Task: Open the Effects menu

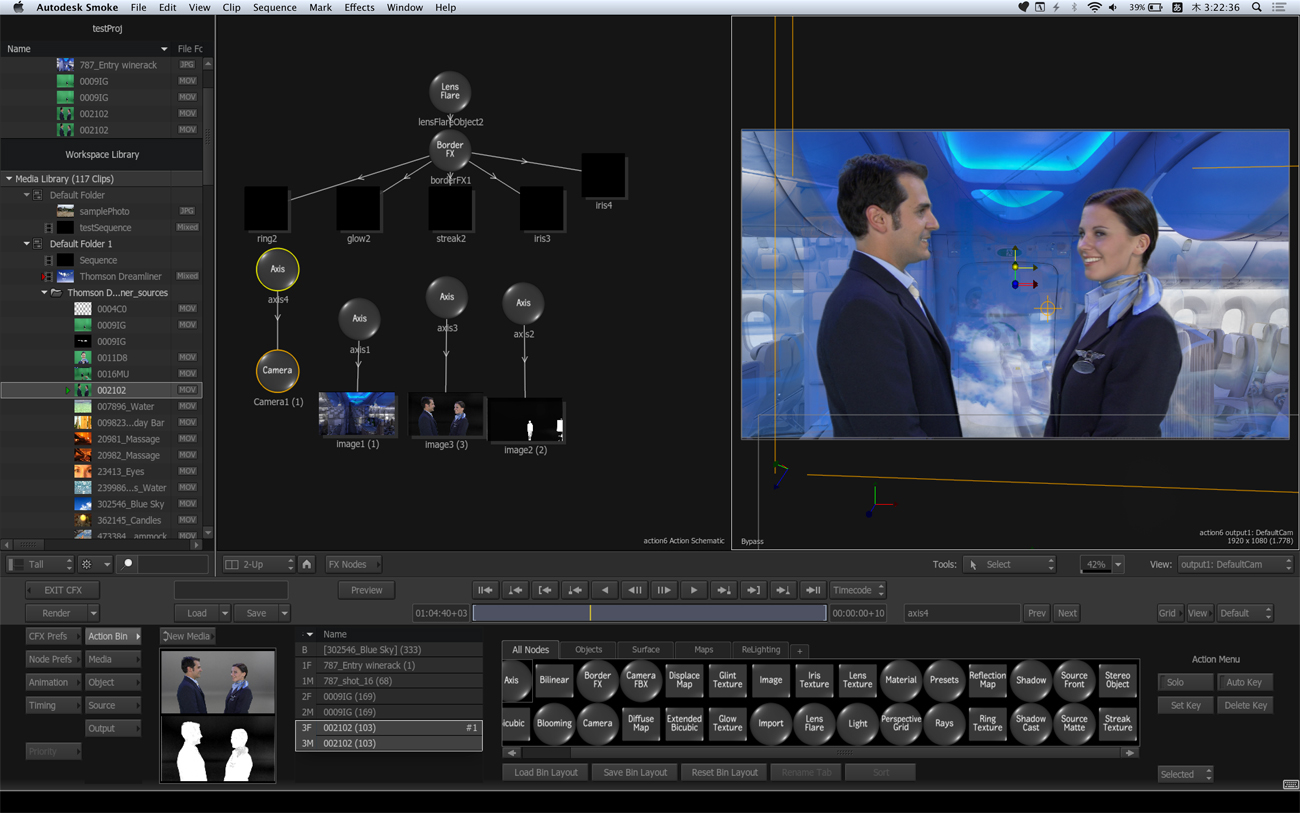Action: 359,7
